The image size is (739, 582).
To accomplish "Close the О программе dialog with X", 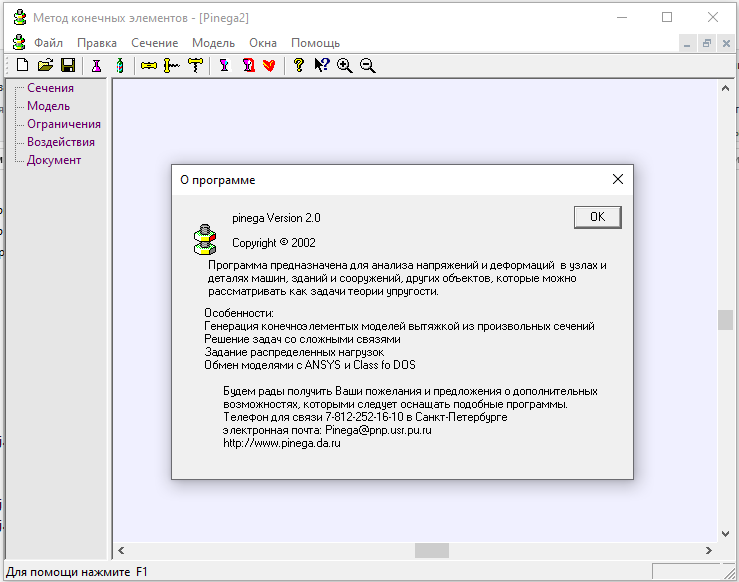I will coord(617,179).
